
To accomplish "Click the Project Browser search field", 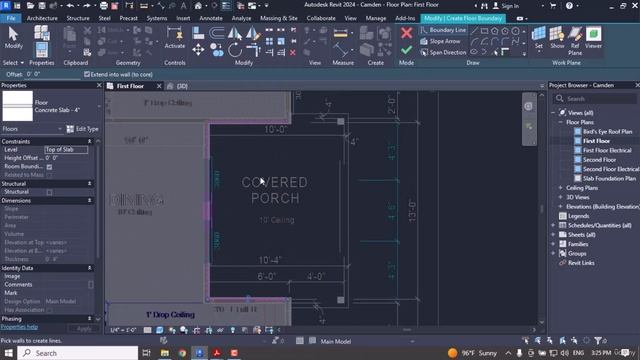I will point(595,99).
